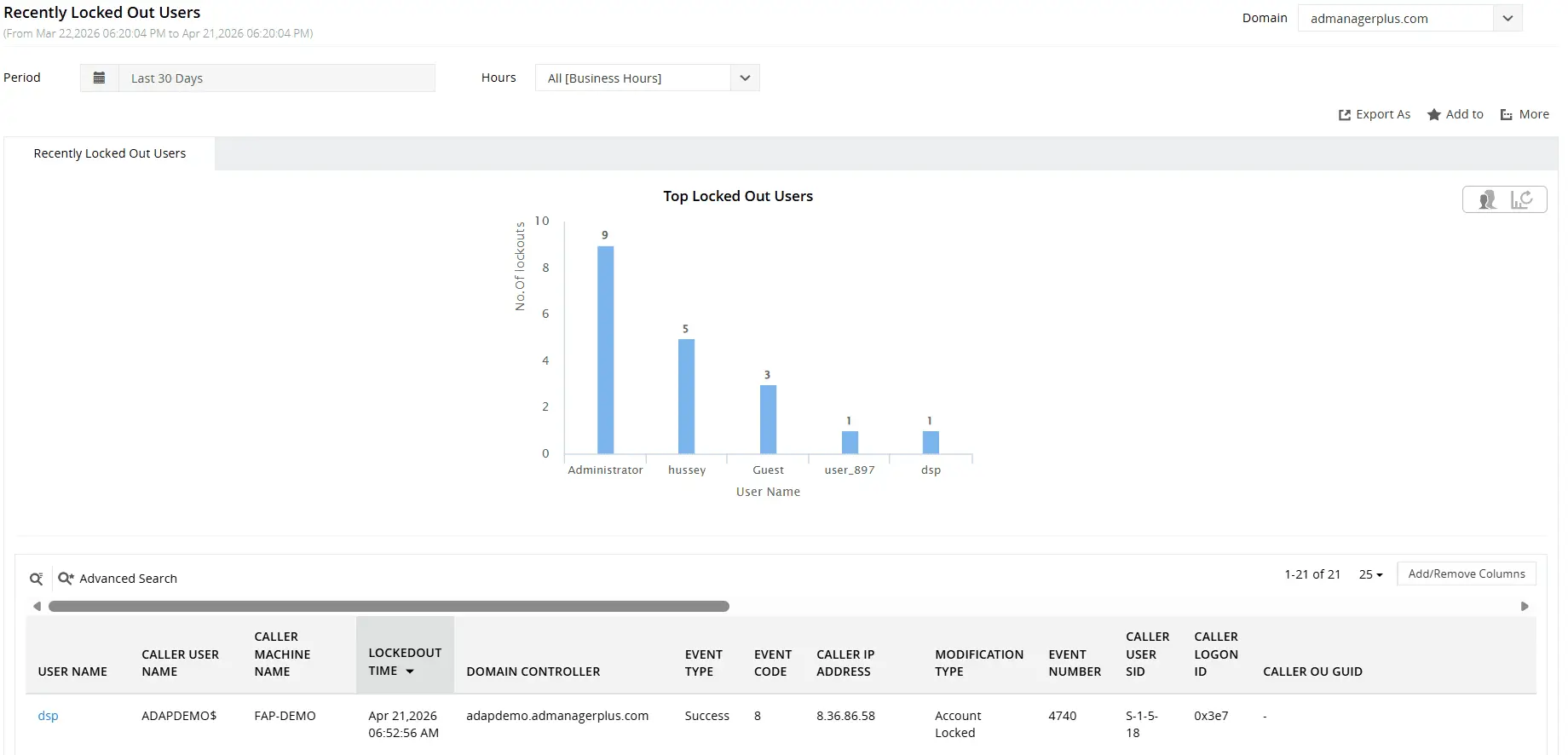
Task: Sort by CALLER USER SID column
Action: tap(1147, 654)
